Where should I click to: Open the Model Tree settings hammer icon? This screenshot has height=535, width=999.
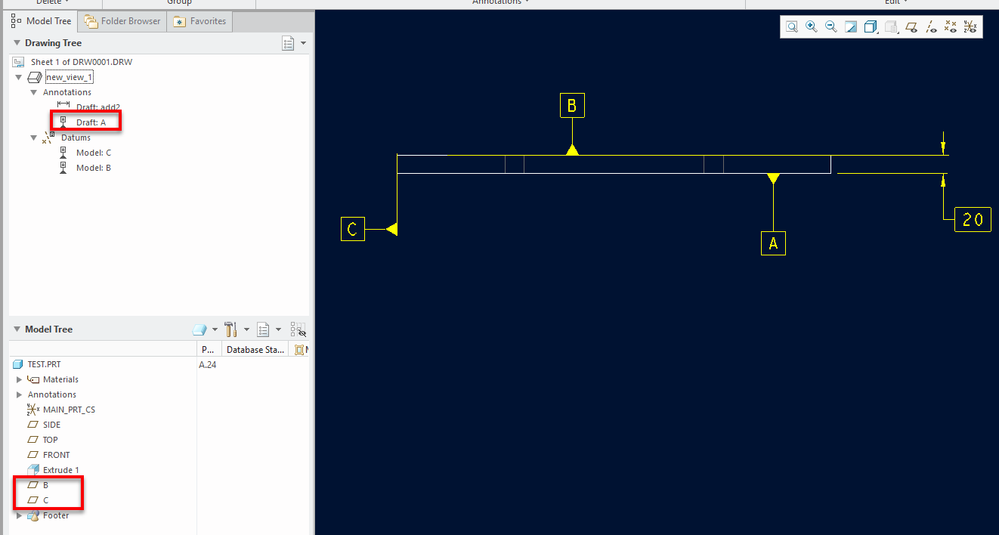231,329
